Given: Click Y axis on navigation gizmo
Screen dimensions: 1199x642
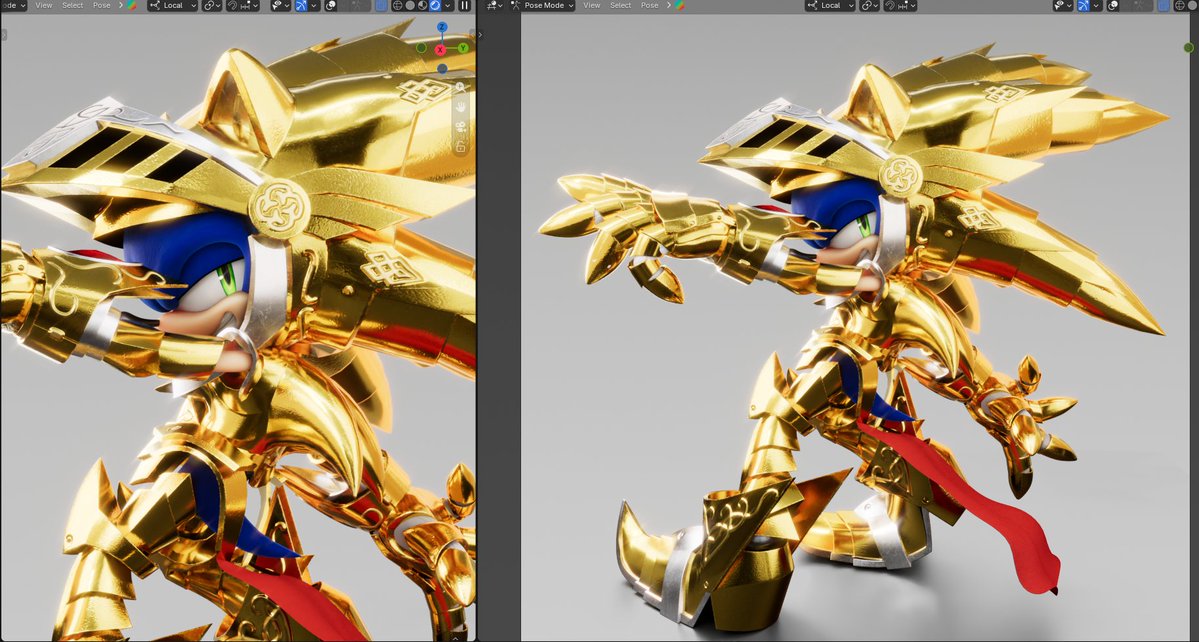Looking at the screenshot, I should [x=463, y=47].
